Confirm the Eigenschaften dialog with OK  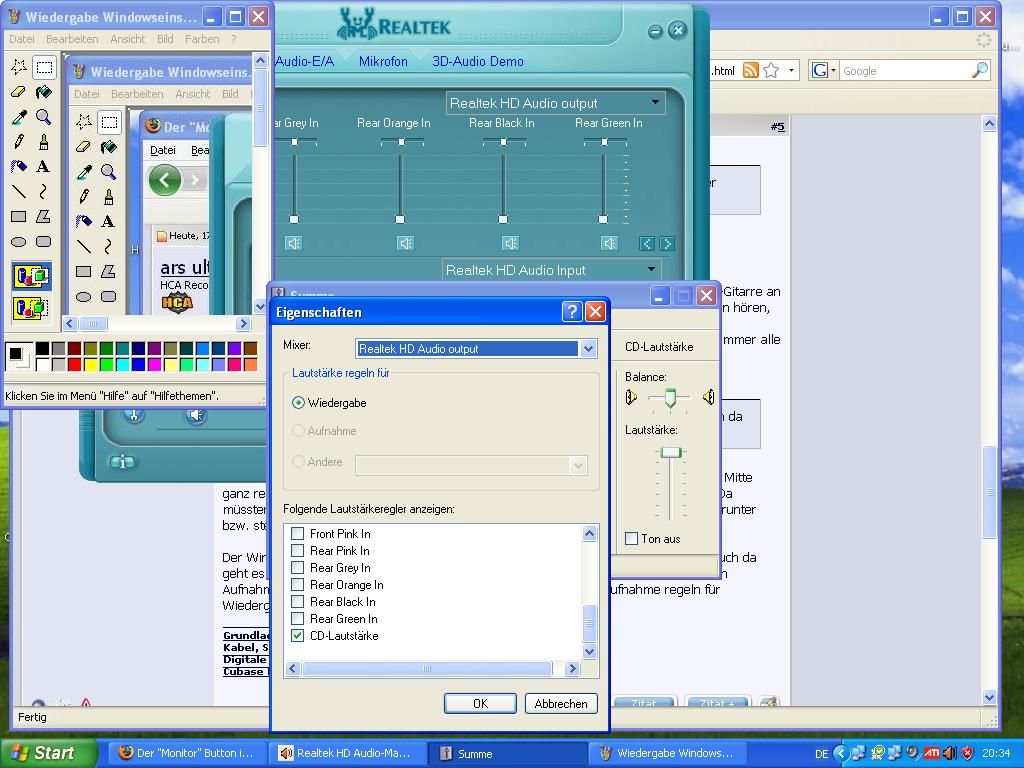click(x=480, y=703)
